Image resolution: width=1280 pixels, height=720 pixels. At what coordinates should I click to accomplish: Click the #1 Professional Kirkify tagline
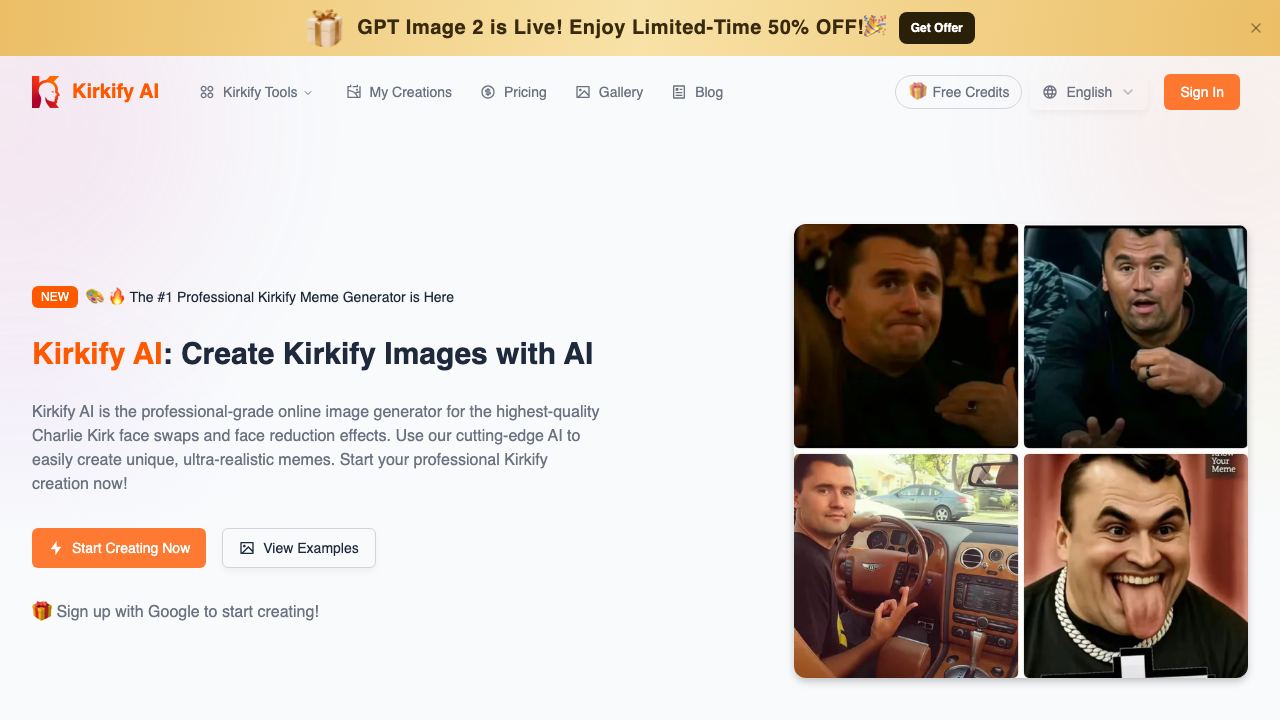click(292, 297)
